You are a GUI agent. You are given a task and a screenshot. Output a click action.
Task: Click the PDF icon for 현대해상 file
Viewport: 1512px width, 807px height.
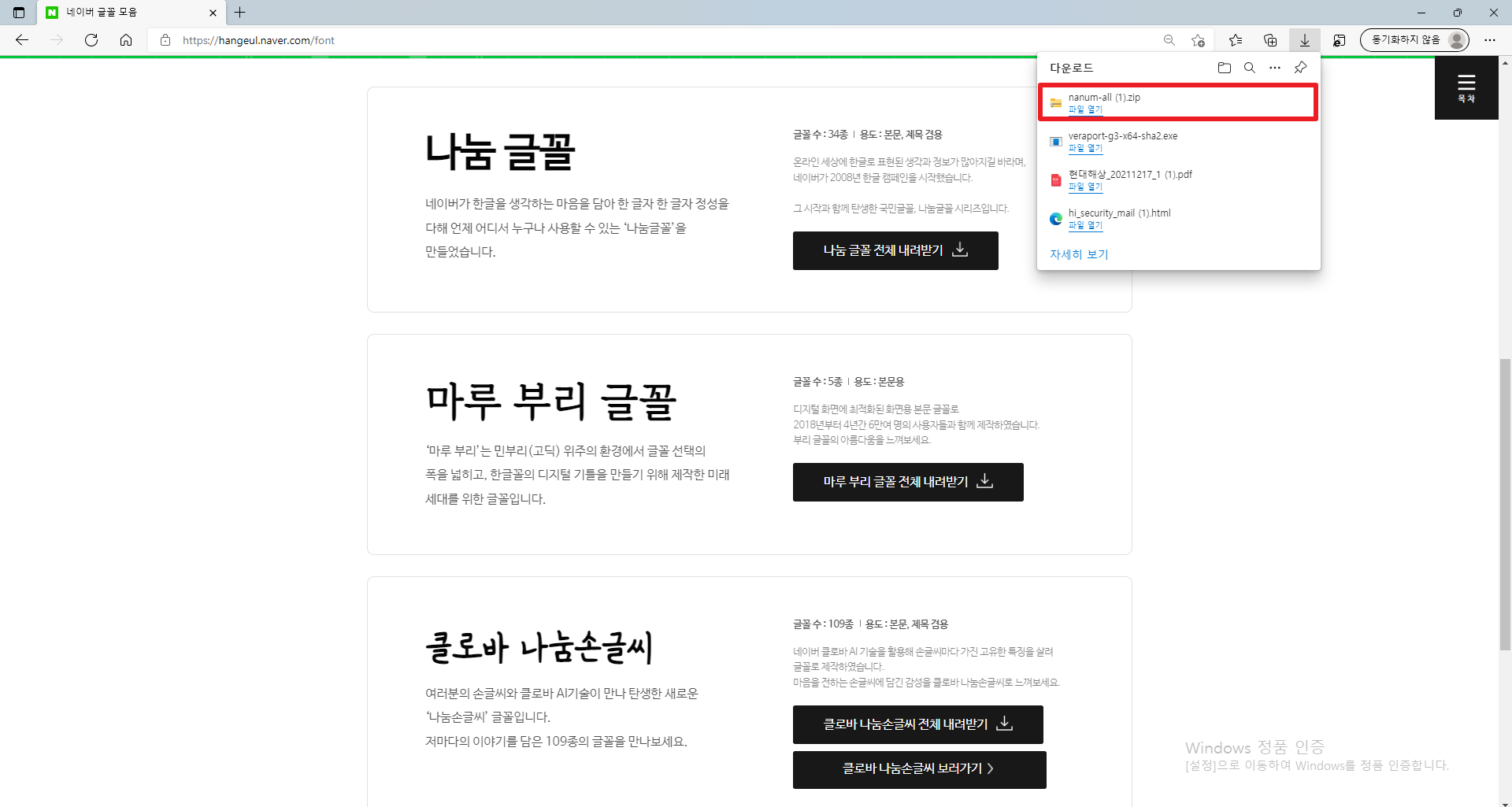click(1056, 180)
